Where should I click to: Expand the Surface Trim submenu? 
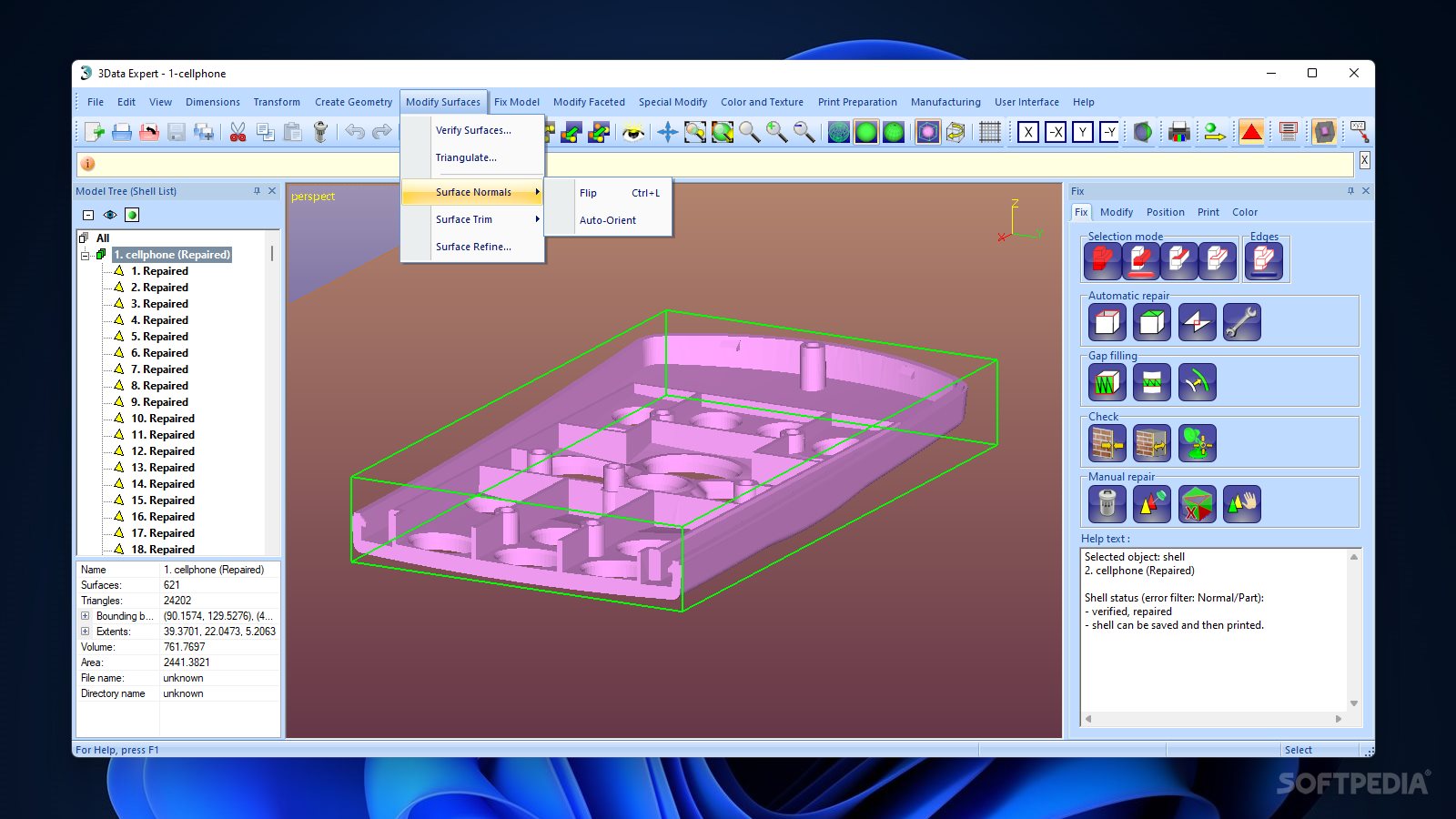[x=473, y=219]
